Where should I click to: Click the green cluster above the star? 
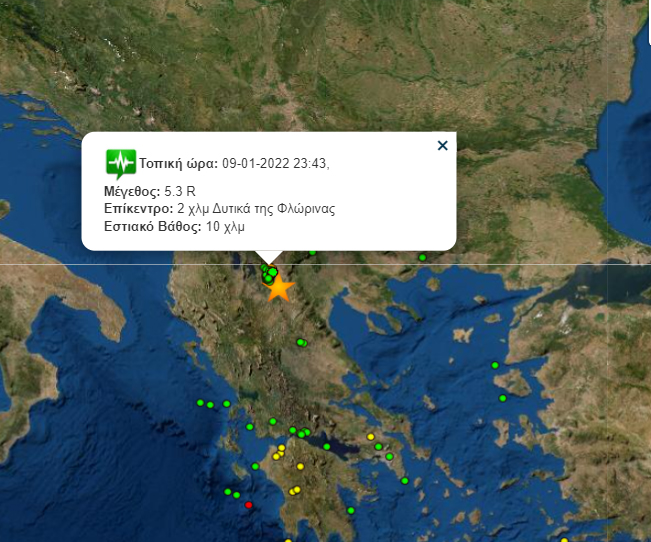(268, 272)
